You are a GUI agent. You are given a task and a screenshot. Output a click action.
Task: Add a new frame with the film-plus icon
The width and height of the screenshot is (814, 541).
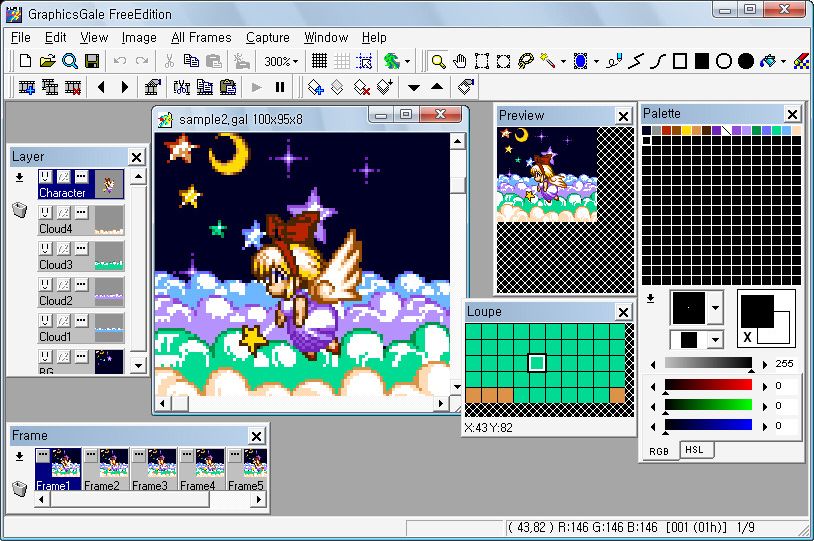tap(27, 87)
